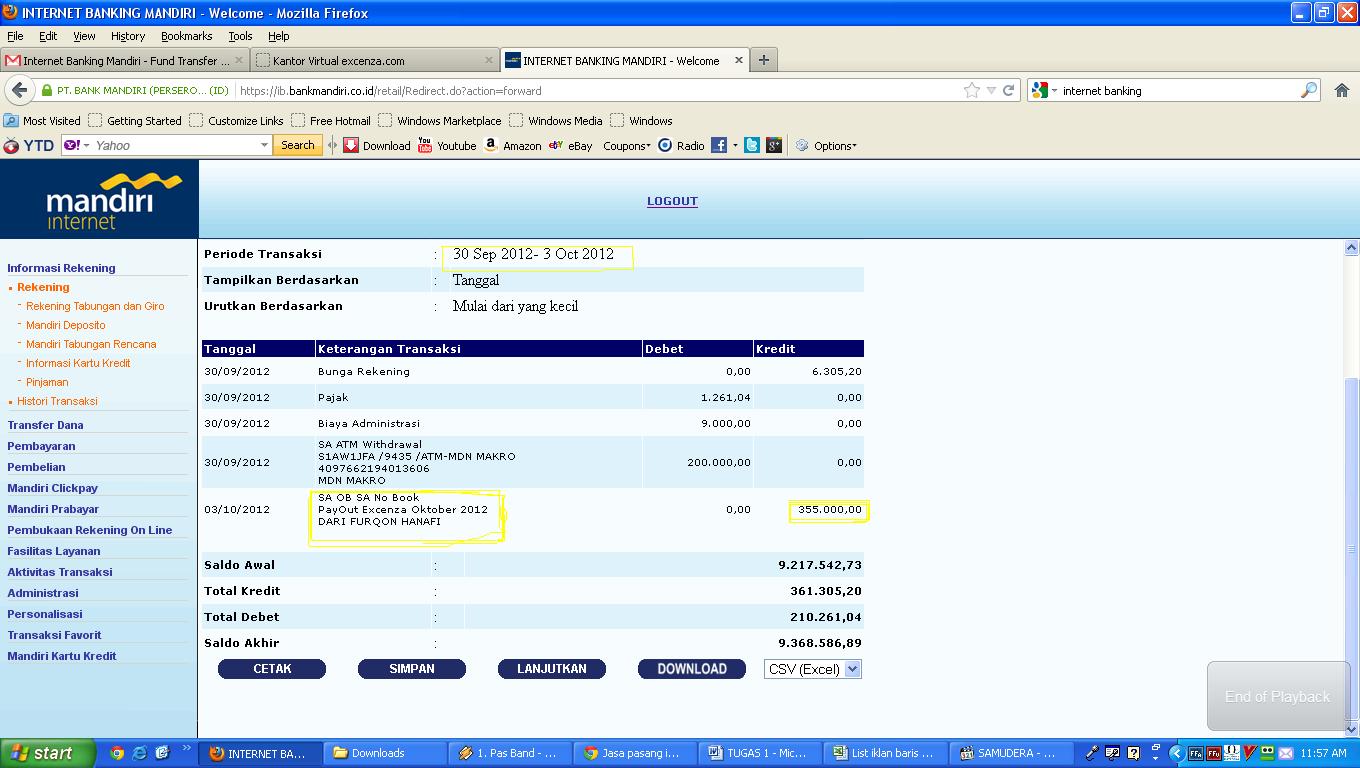Expand hidden system tray icons arrow

tap(1176, 753)
